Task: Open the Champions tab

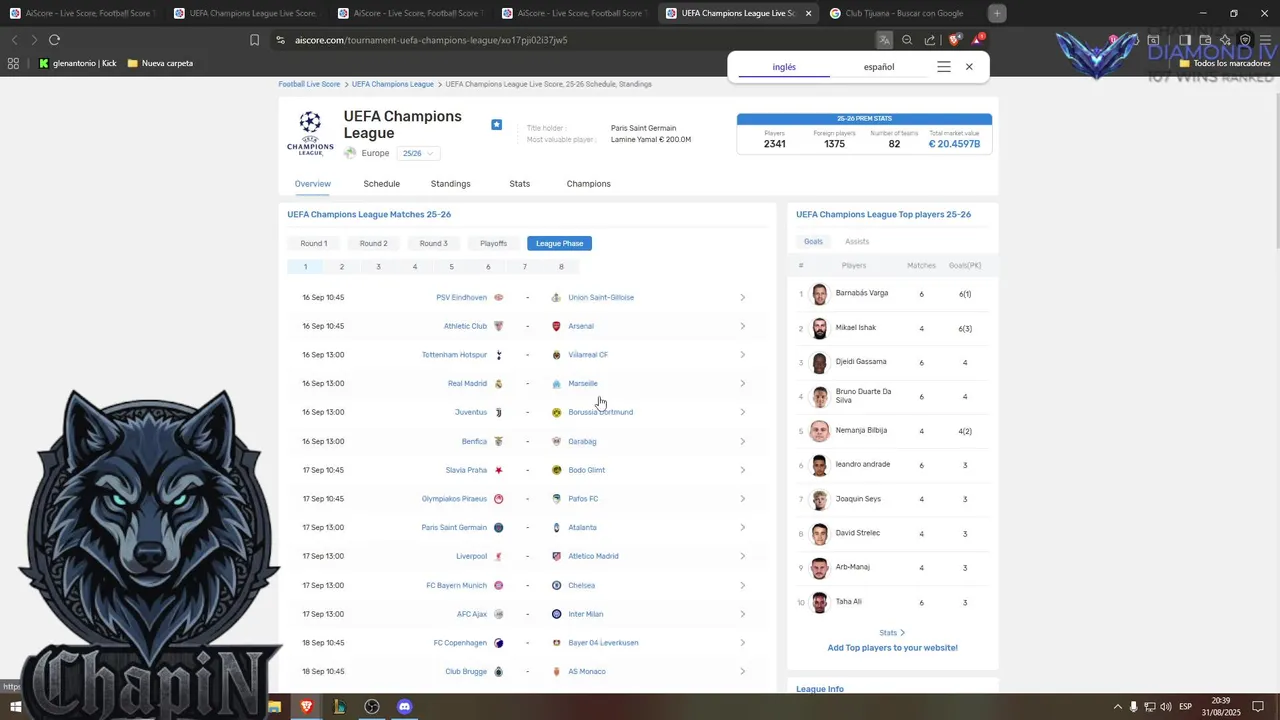Action: tap(588, 184)
